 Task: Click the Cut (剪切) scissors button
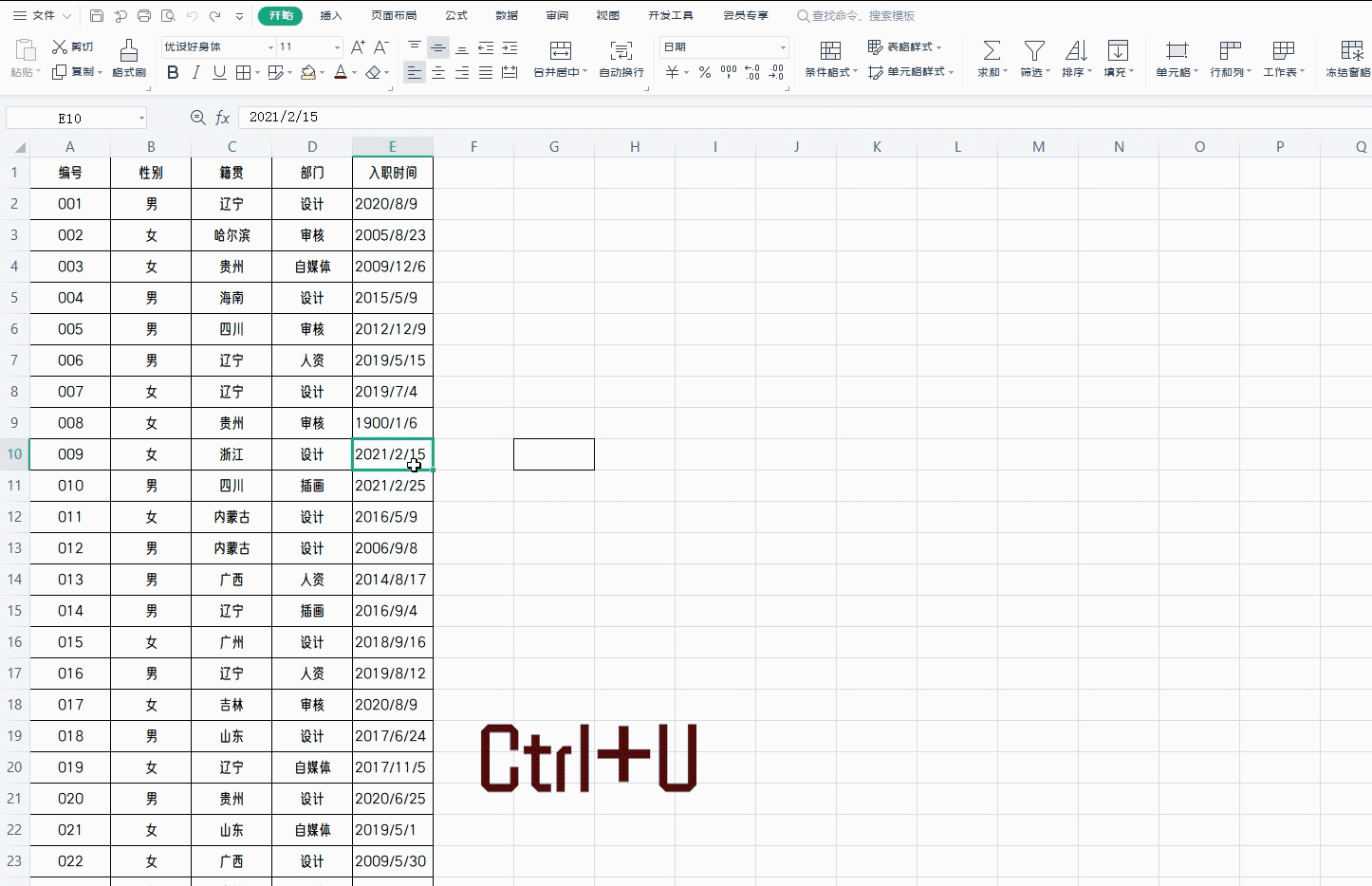(x=72, y=46)
